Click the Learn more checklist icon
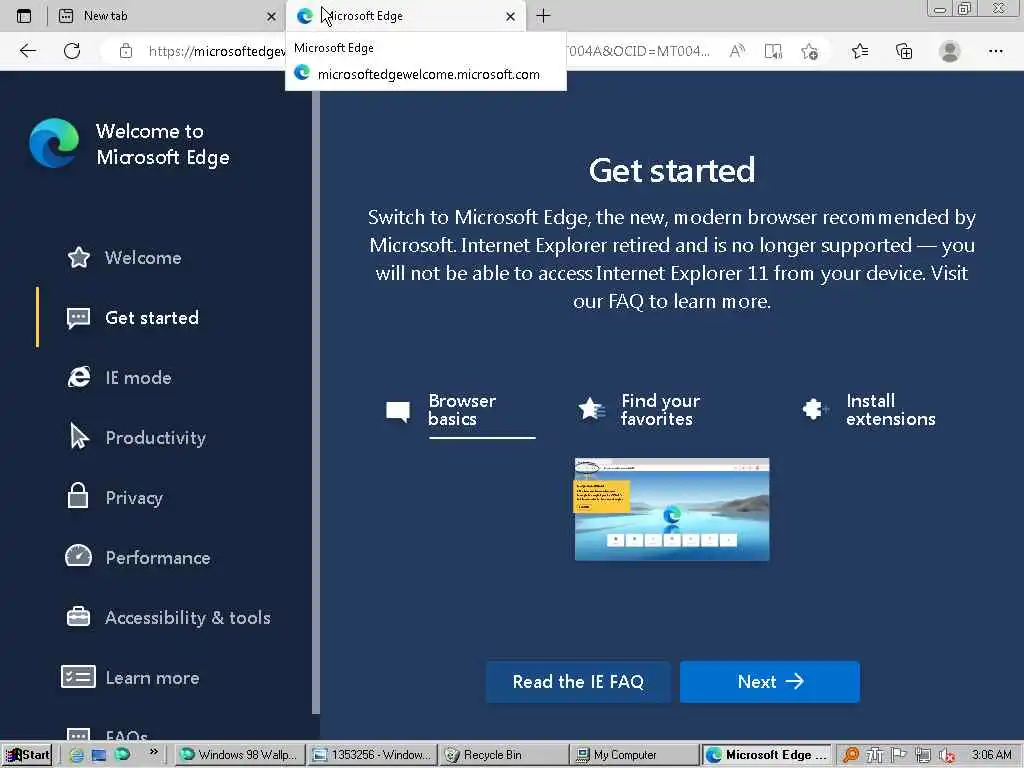The image size is (1024, 768). pyautogui.click(x=78, y=677)
